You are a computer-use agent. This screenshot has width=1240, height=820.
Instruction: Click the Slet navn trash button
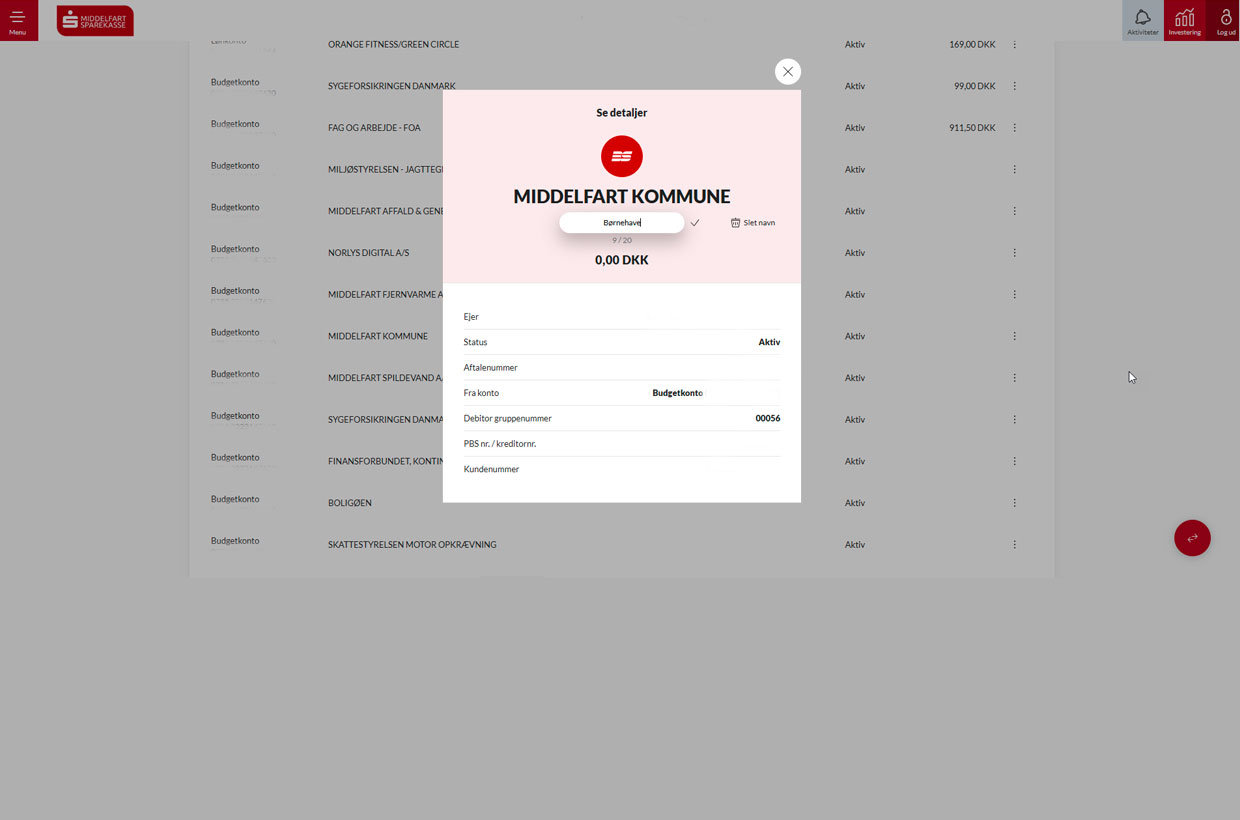[x=753, y=223]
